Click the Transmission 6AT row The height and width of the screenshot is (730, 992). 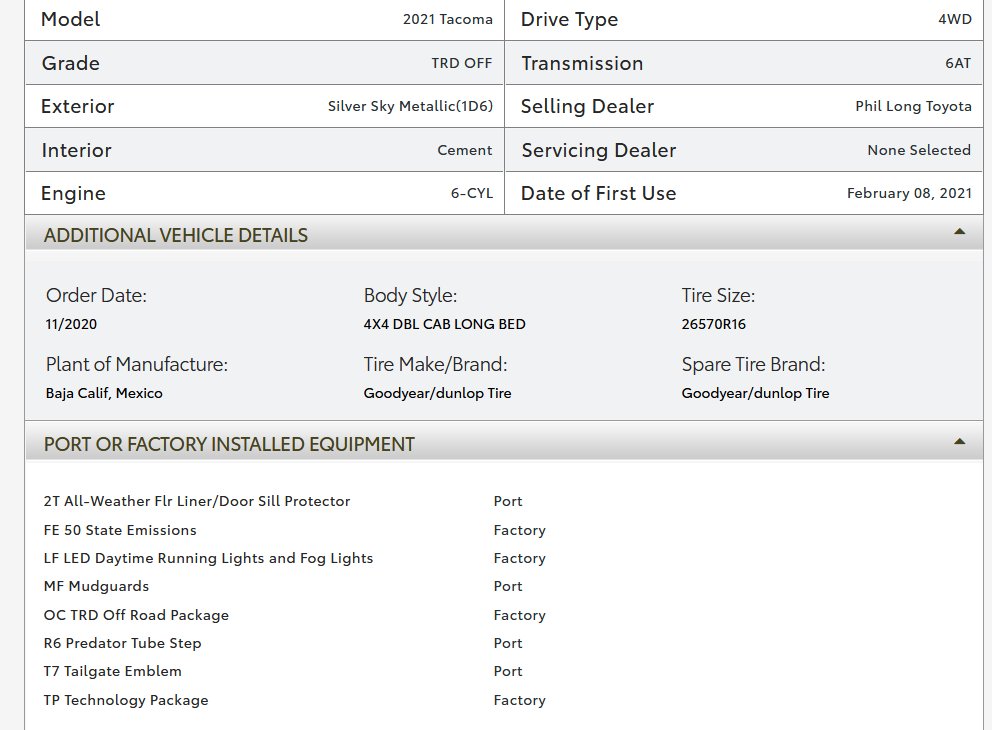coord(744,63)
